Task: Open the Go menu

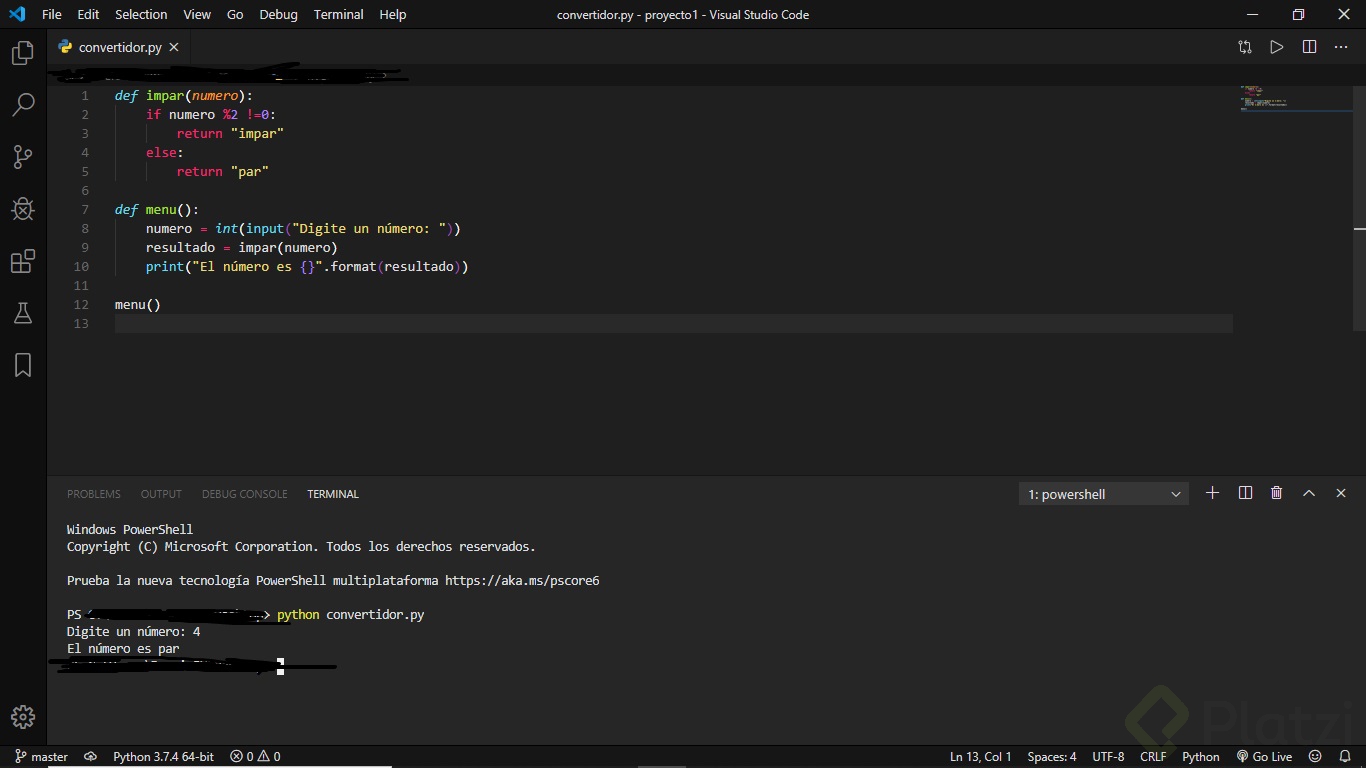Action: point(235,15)
